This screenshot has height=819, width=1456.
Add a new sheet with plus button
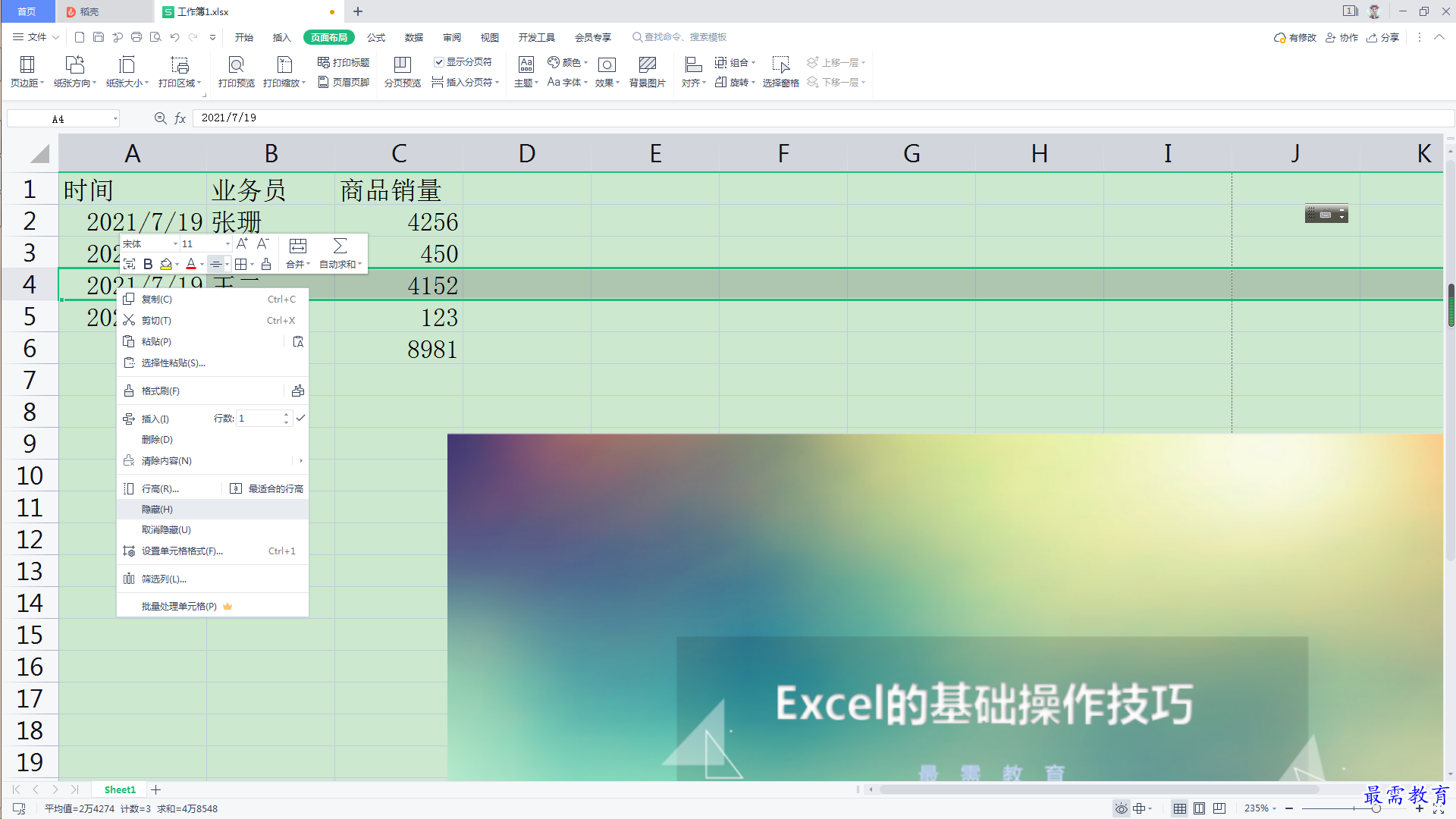point(155,789)
